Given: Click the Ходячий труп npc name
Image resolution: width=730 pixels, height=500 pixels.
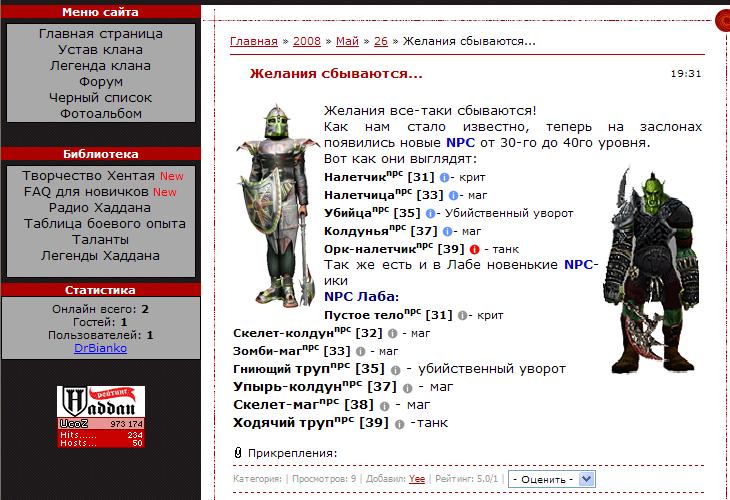Looking at the screenshot, I should tap(284, 423).
